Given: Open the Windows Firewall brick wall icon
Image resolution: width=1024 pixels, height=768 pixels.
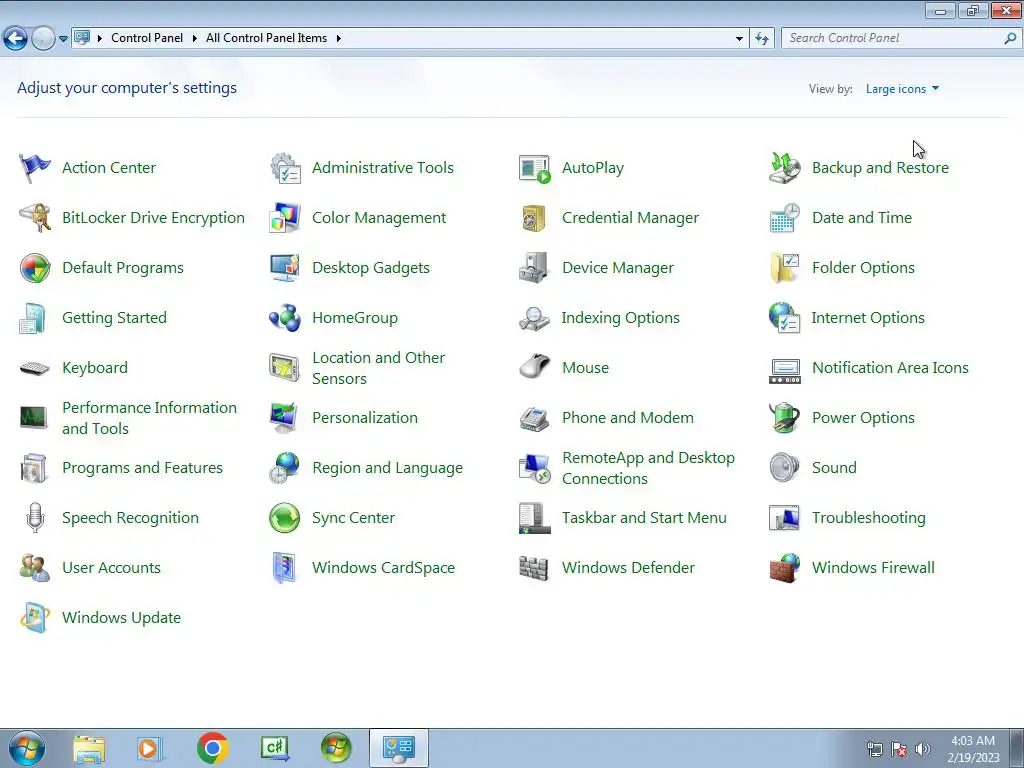Looking at the screenshot, I should (x=784, y=568).
